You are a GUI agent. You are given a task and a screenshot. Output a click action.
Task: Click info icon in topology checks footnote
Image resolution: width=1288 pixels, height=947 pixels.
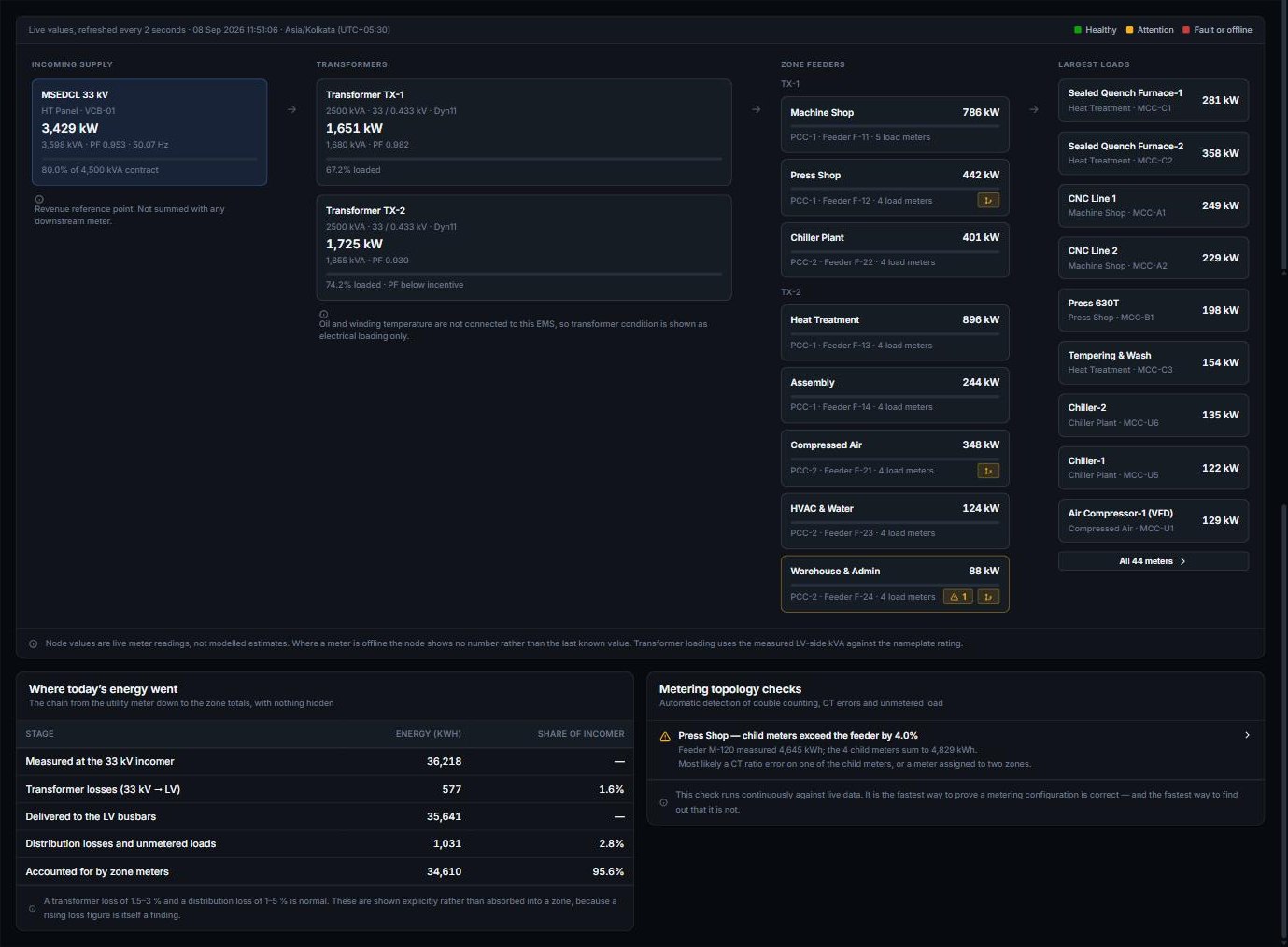pyautogui.click(x=664, y=802)
